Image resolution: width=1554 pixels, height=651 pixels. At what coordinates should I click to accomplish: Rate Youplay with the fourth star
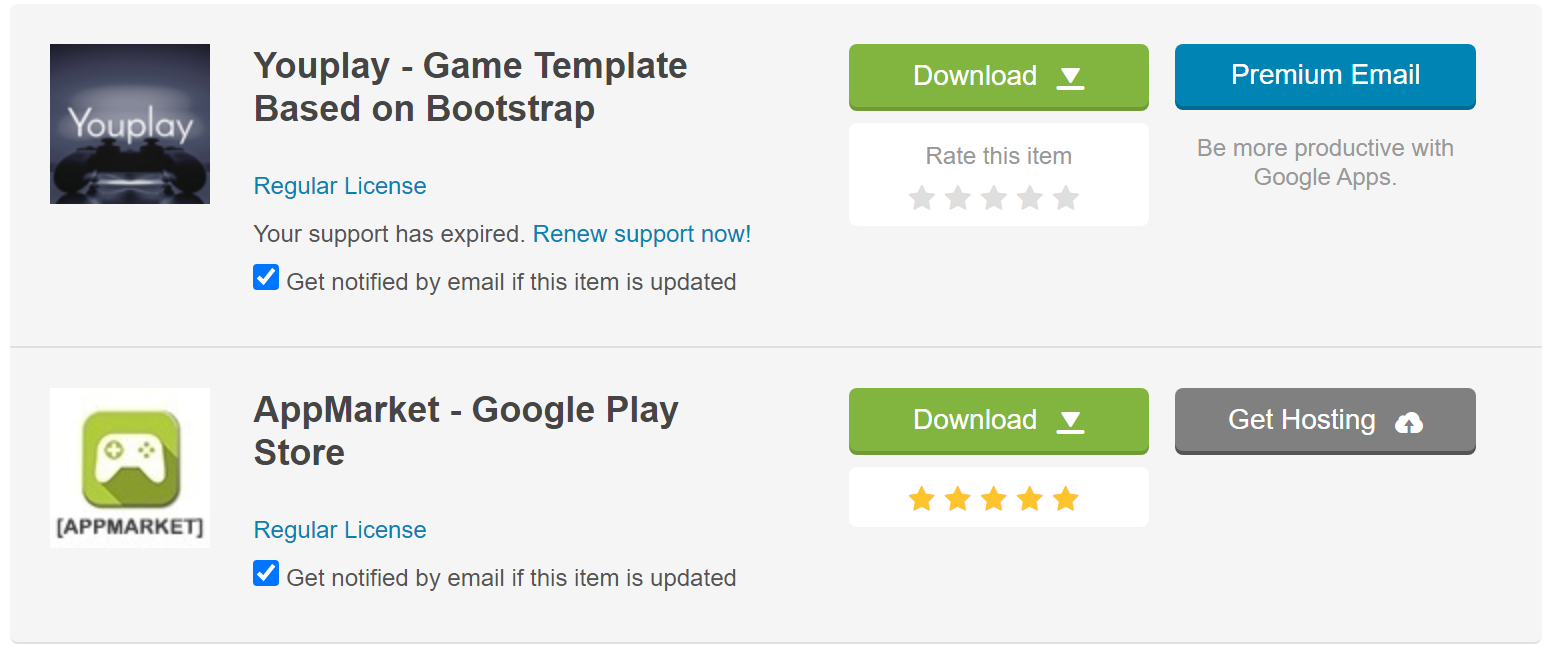click(x=1030, y=198)
